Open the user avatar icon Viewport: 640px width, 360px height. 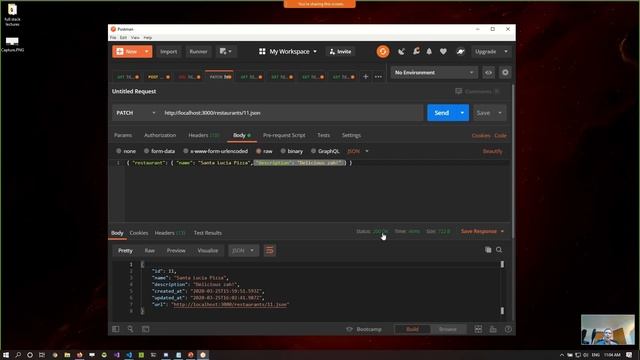(x=460, y=51)
